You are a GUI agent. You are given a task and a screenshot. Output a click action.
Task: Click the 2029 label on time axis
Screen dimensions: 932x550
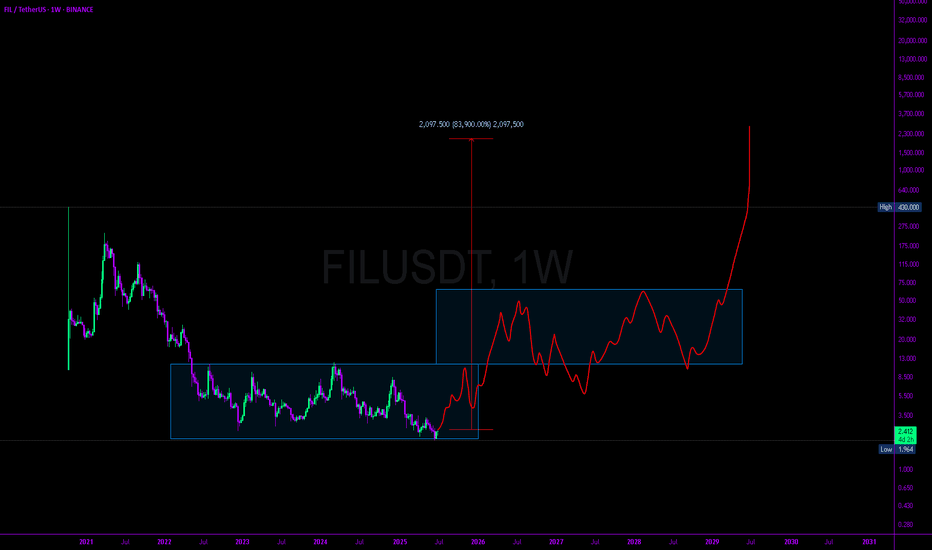pos(712,542)
